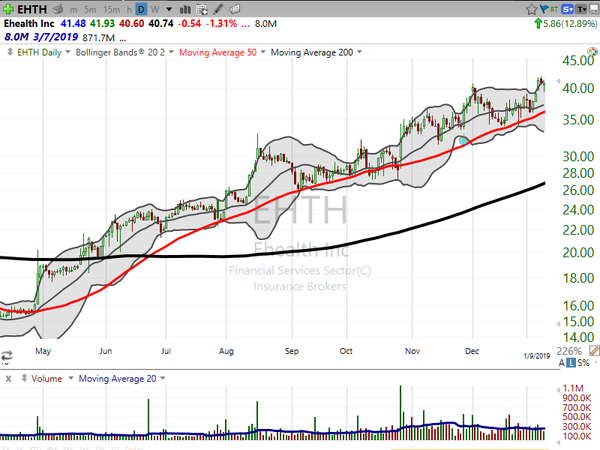Open the color palette icon
Image resolution: width=600 pixels, height=450 pixels.
(592, 52)
